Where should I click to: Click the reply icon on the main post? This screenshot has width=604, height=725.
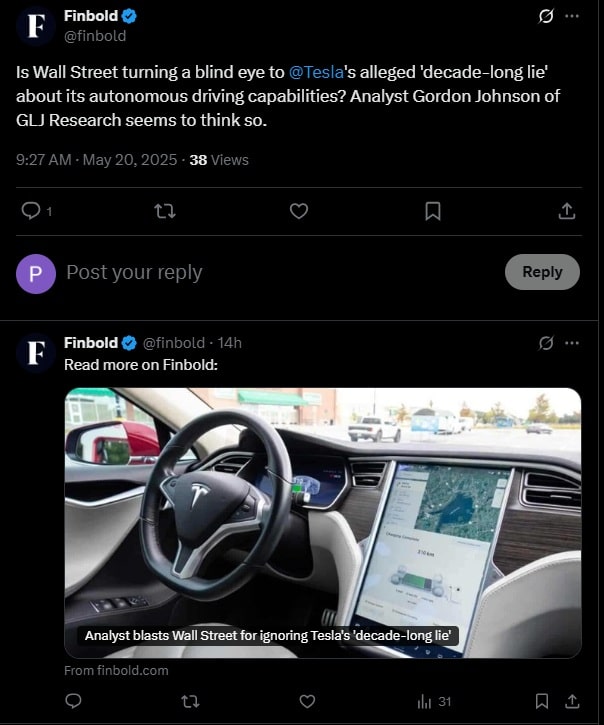[31, 211]
